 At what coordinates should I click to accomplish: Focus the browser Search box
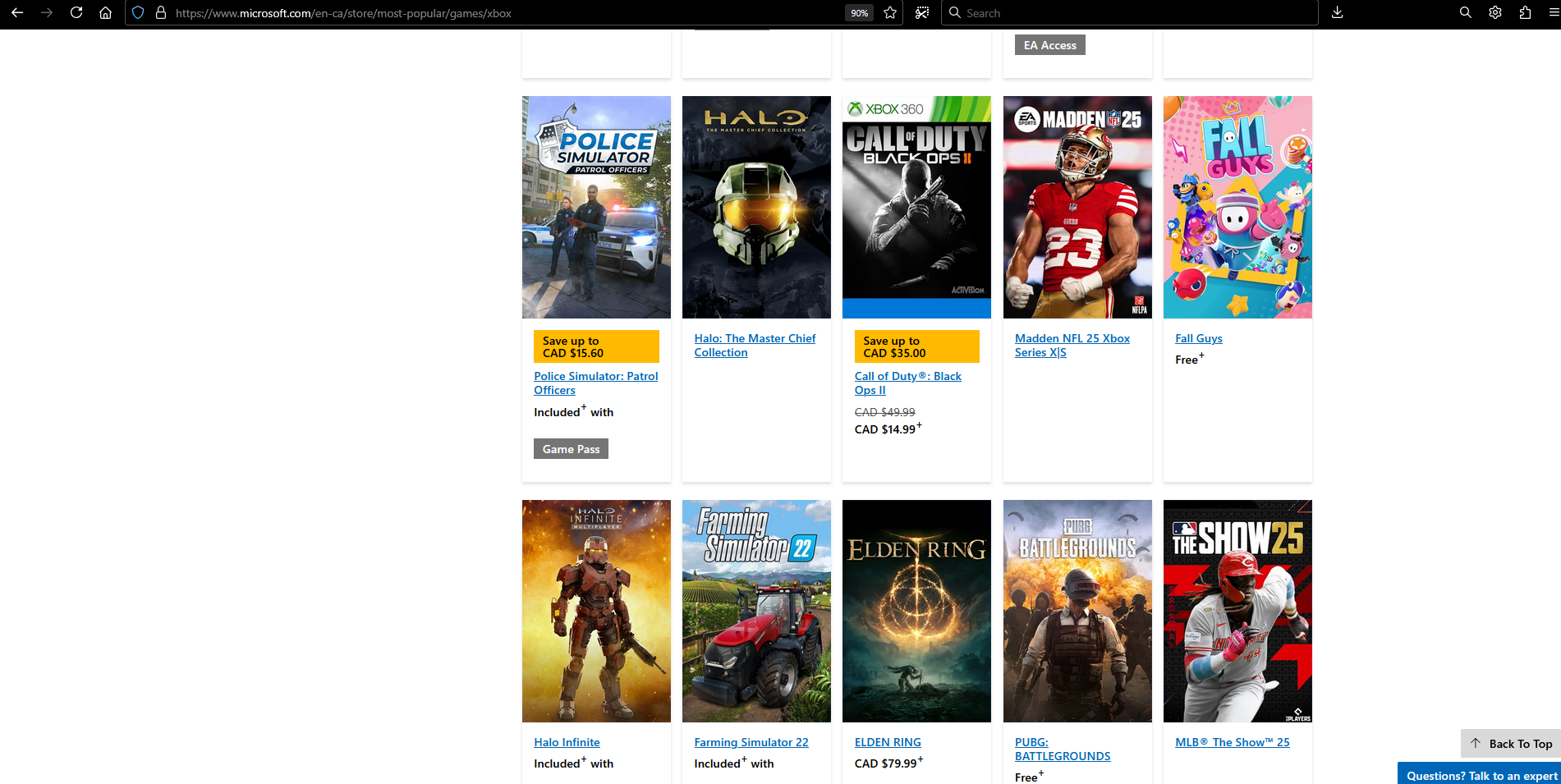coord(1129,13)
